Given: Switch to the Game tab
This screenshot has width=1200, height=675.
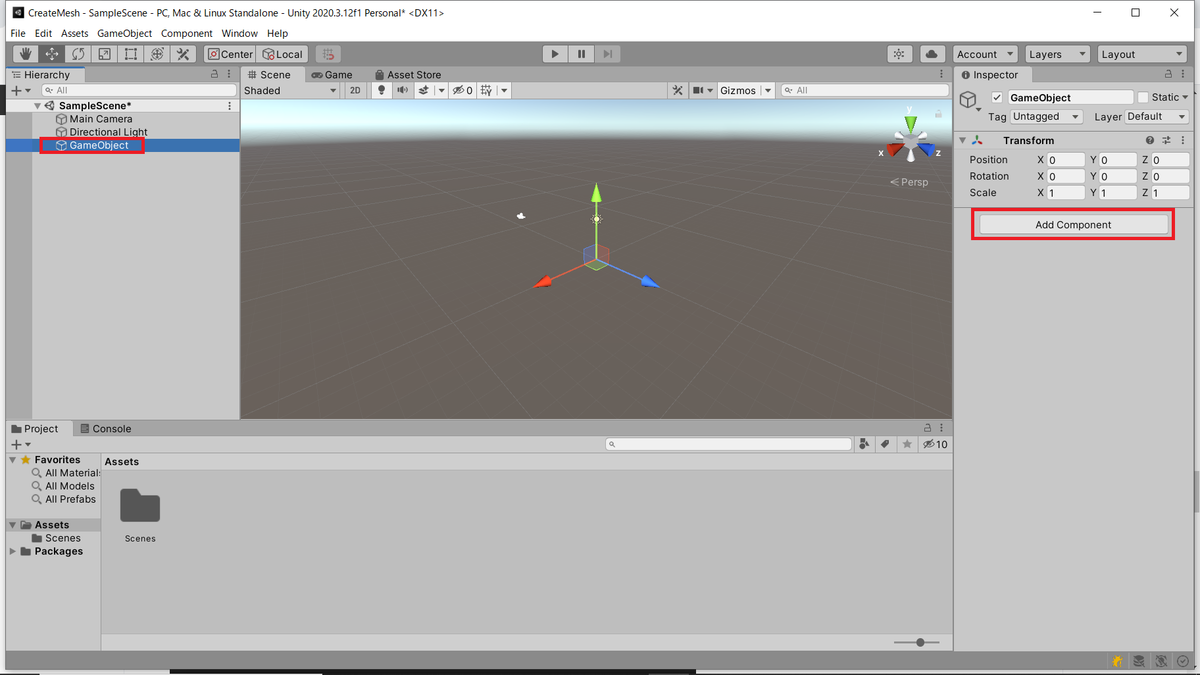Looking at the screenshot, I should 331,75.
